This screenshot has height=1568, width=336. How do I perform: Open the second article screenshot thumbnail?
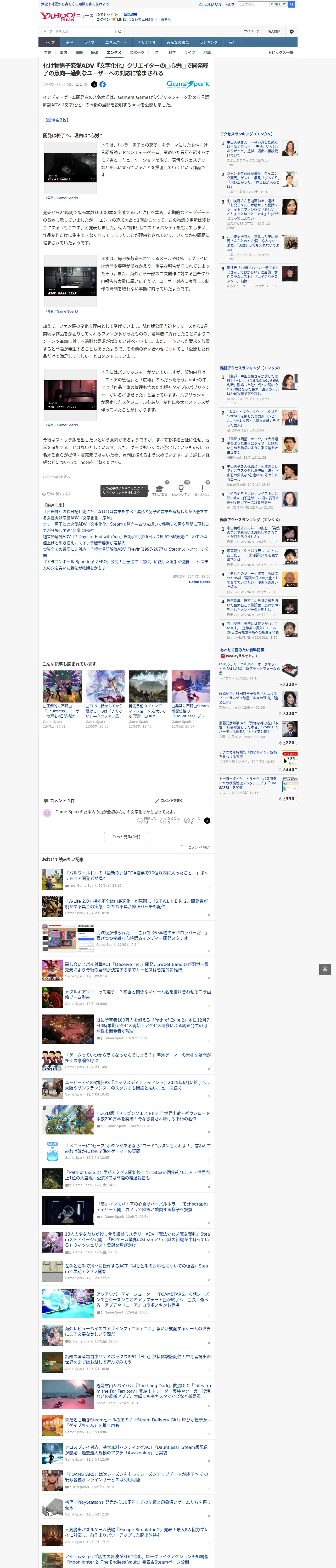70,281
